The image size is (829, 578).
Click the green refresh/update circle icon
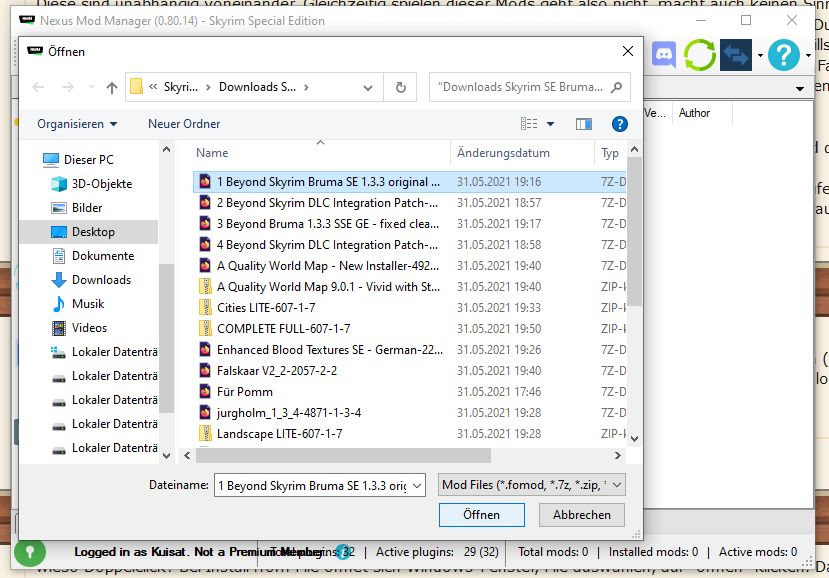700,54
